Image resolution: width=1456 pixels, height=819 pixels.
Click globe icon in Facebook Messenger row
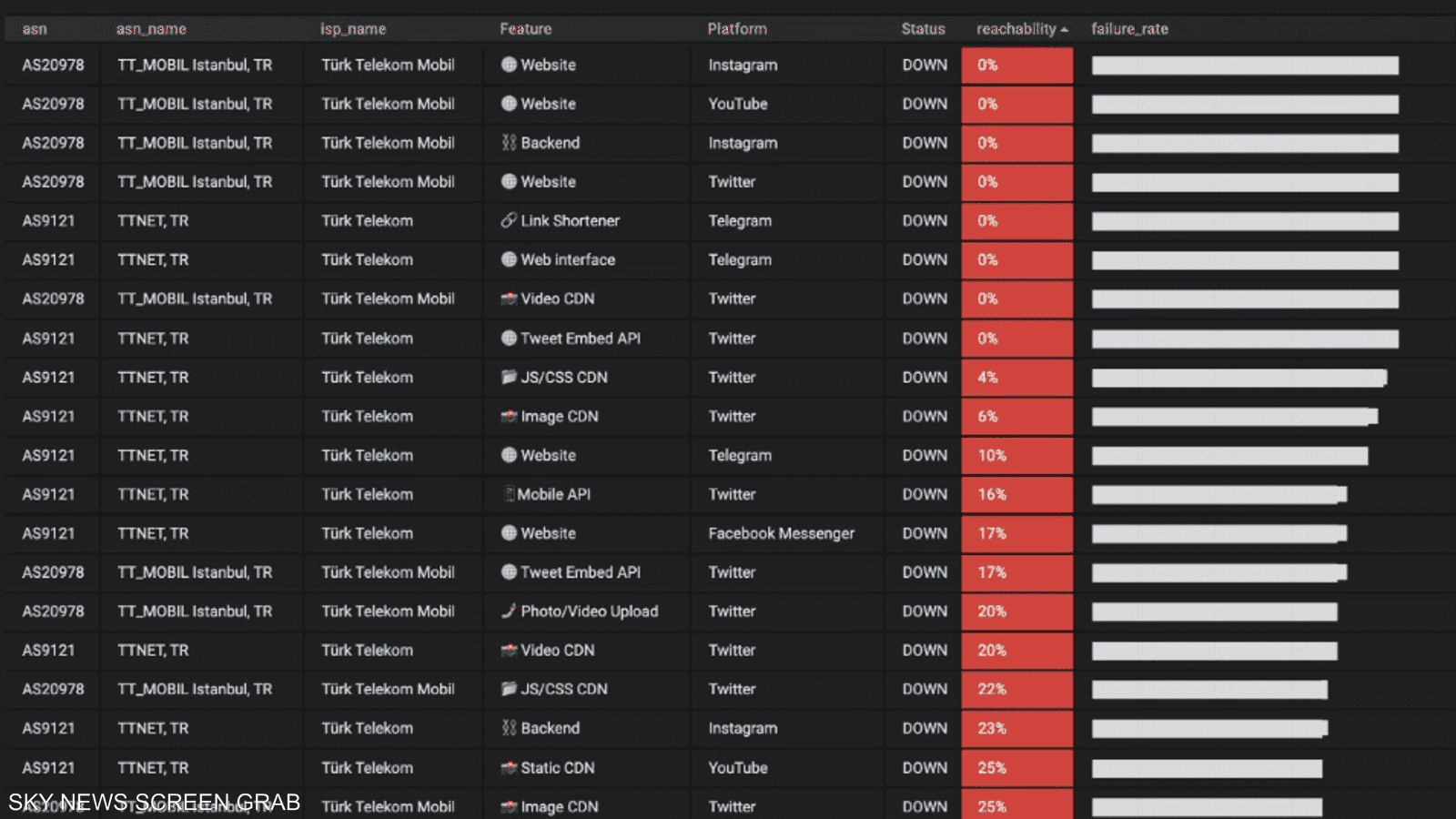click(x=509, y=533)
